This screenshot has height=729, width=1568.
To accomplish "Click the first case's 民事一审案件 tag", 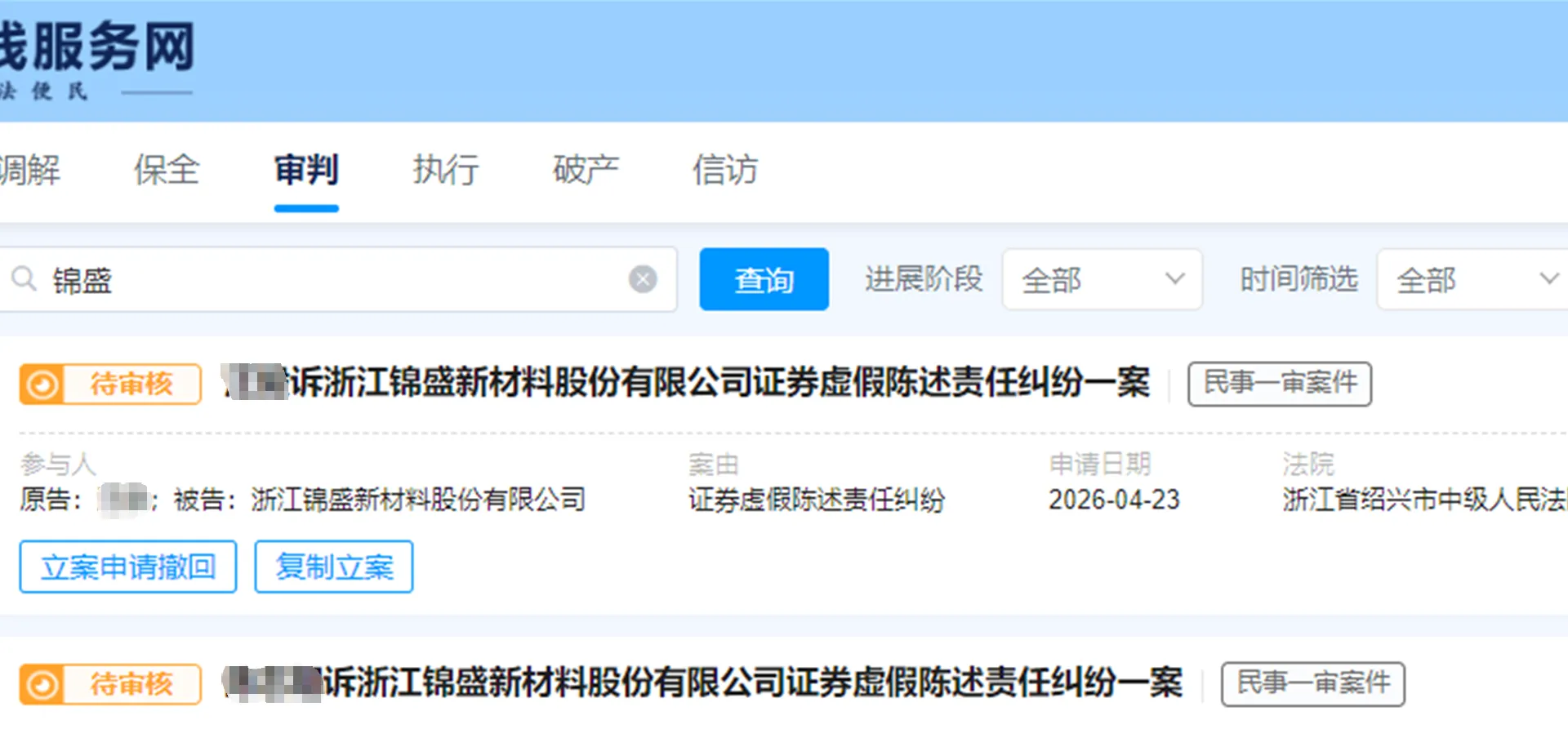I will (1280, 384).
